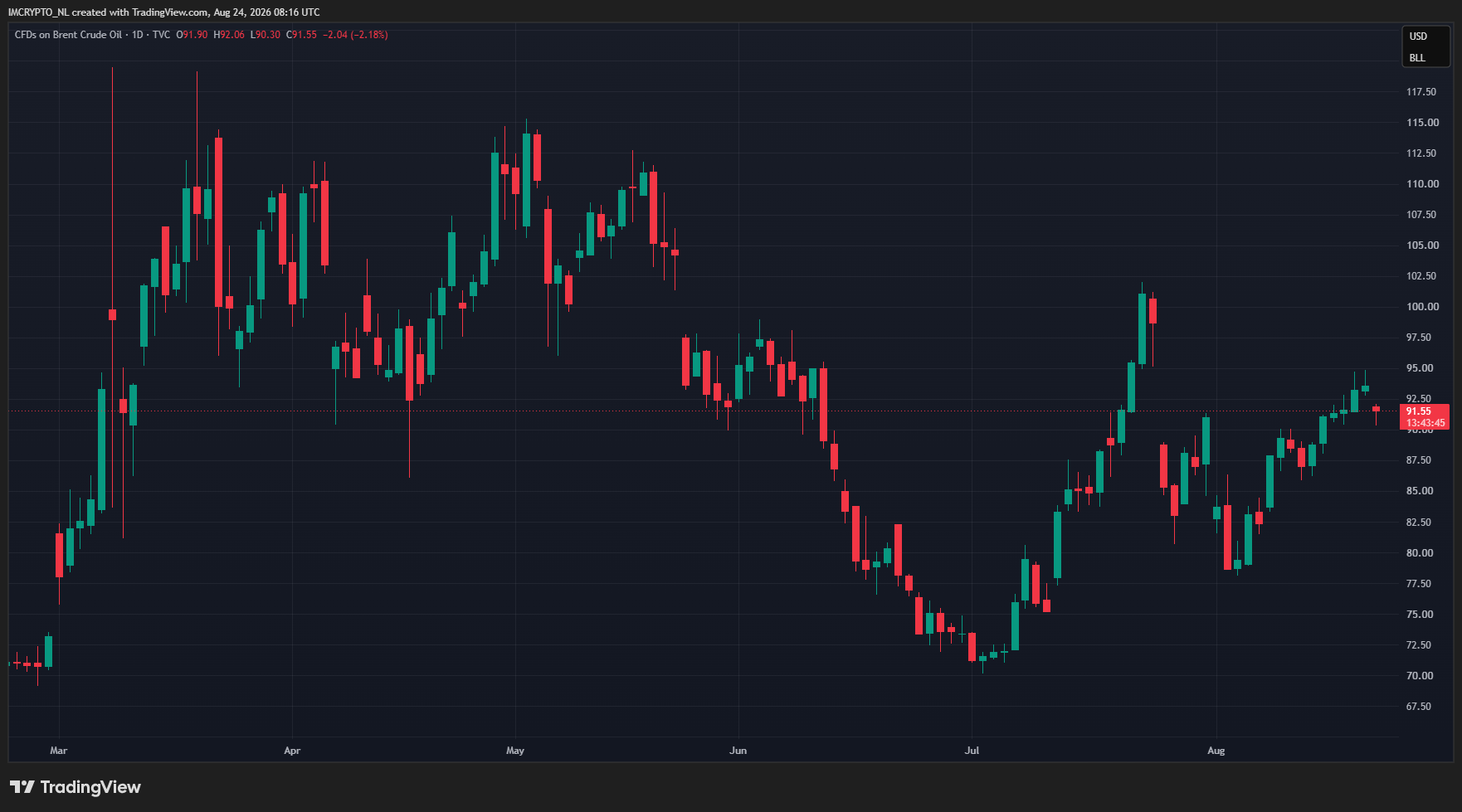
Task: Click the 75.00 price axis label
Action: click(x=1419, y=615)
